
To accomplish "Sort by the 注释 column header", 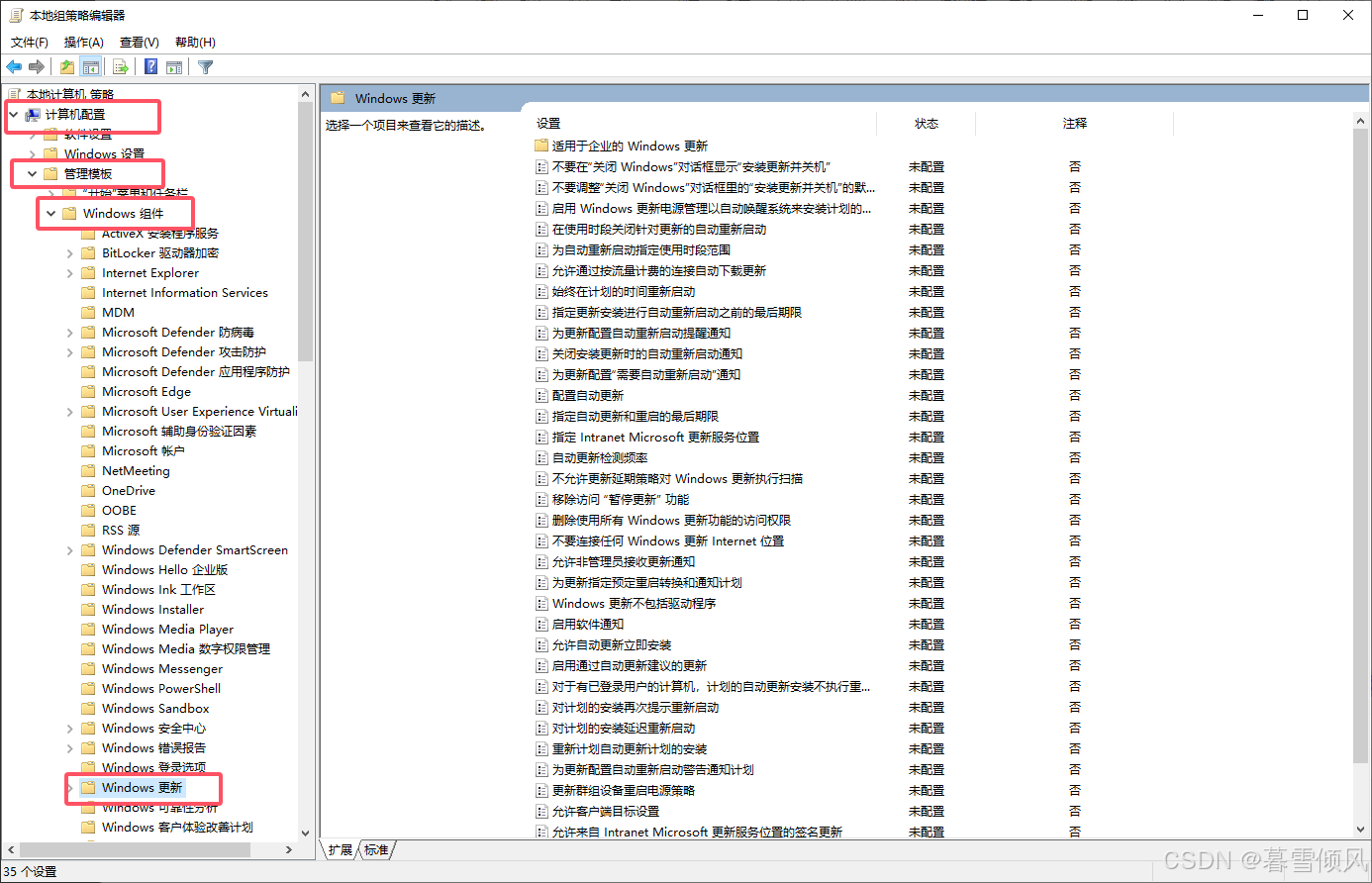I will click(x=1075, y=124).
